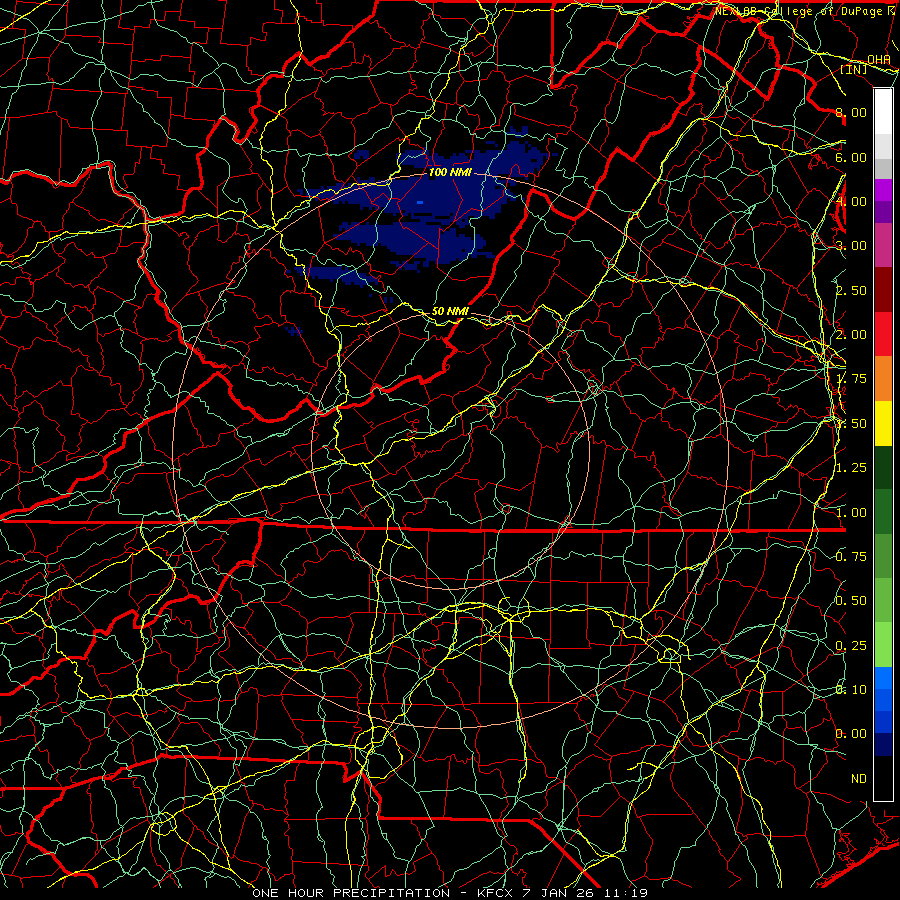
Task: Click the 1.25 legend value
Action: pos(851,468)
